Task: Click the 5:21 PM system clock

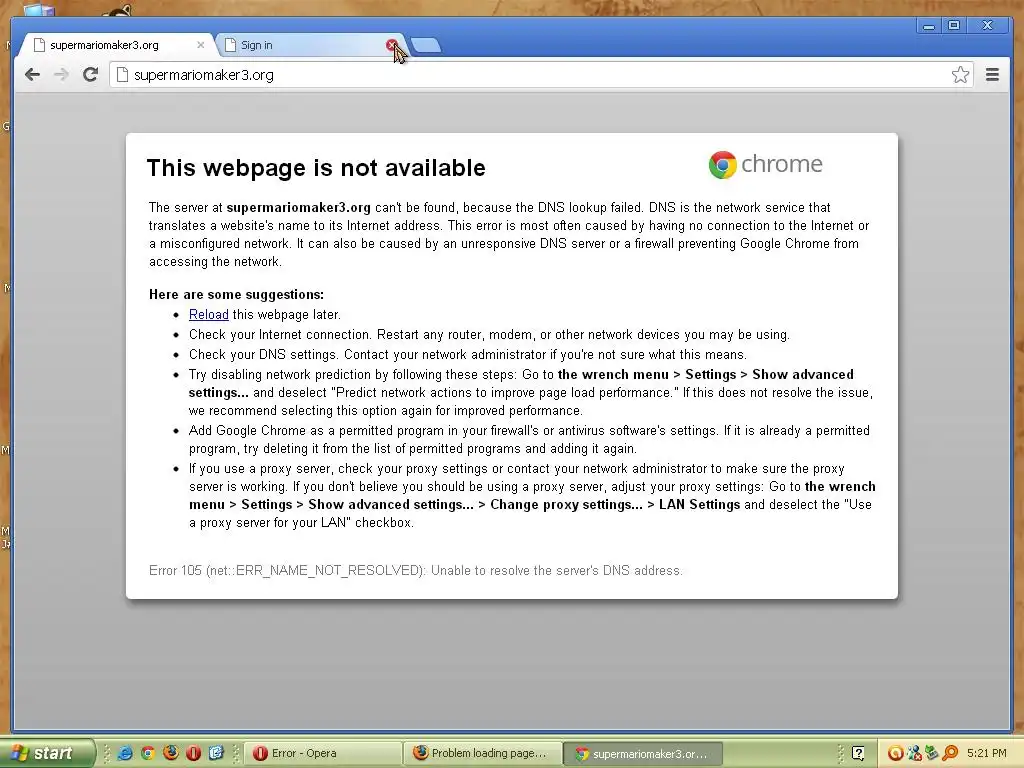Action: pos(987,754)
